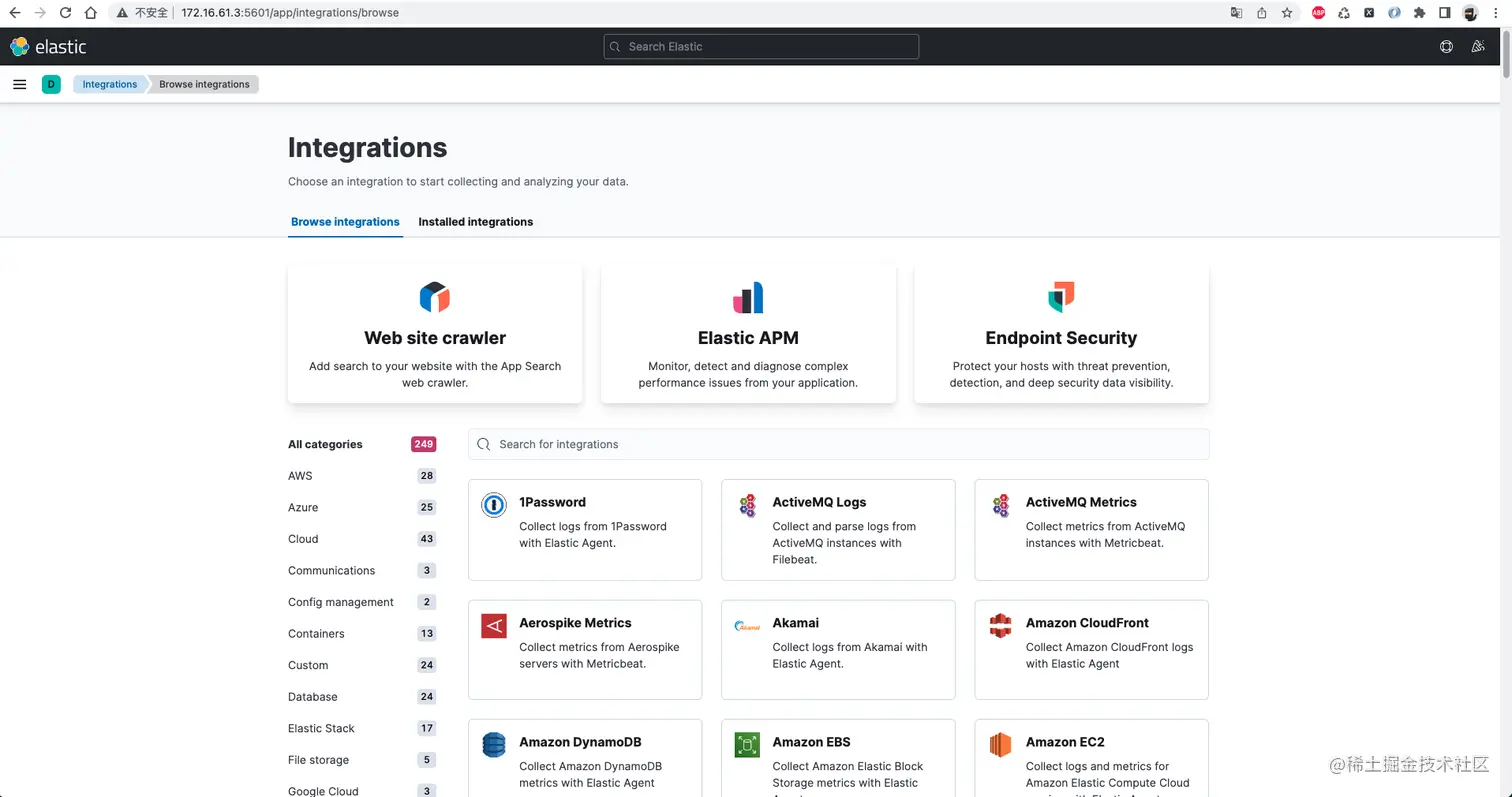Select All categories filter
Viewport: 1512px width, 797px height.
(x=326, y=444)
